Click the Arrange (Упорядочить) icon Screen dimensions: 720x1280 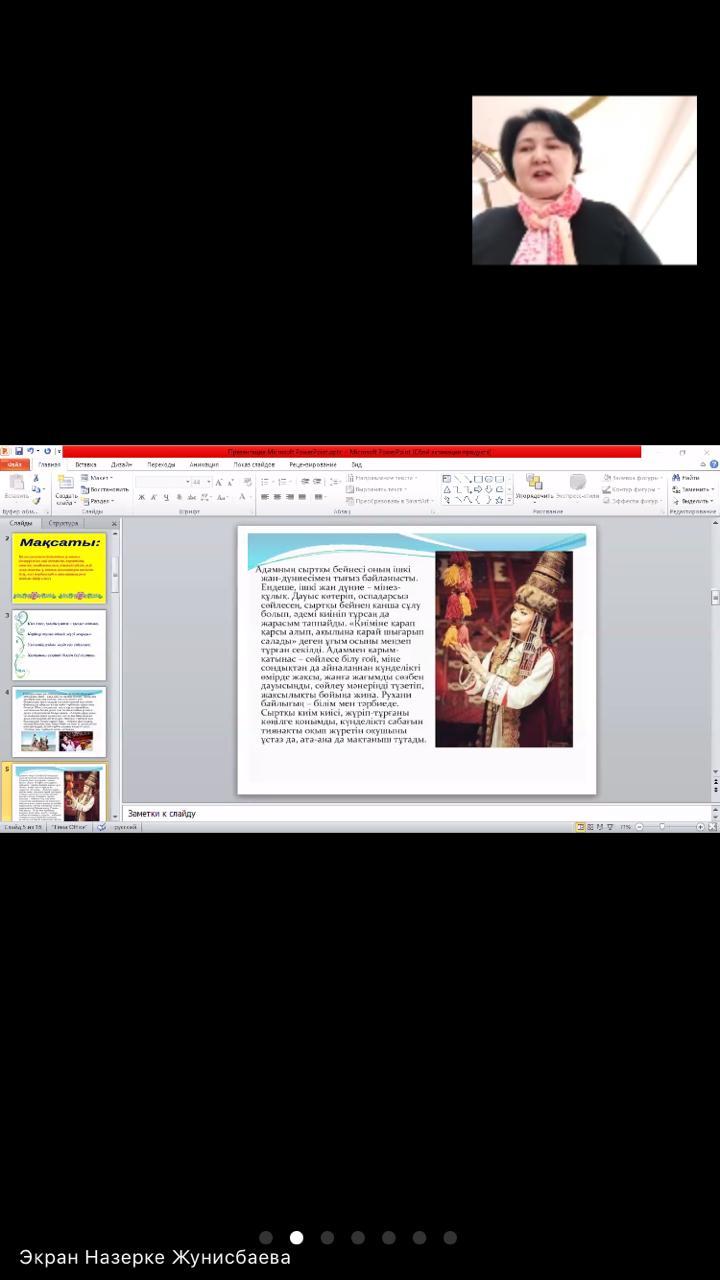pyautogui.click(x=534, y=487)
